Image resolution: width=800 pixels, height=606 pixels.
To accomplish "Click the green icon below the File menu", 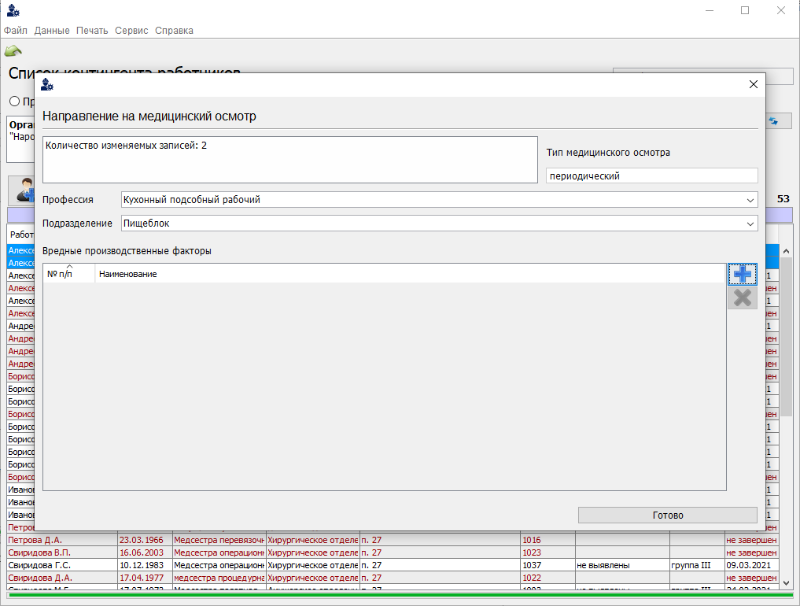I will coord(13,51).
